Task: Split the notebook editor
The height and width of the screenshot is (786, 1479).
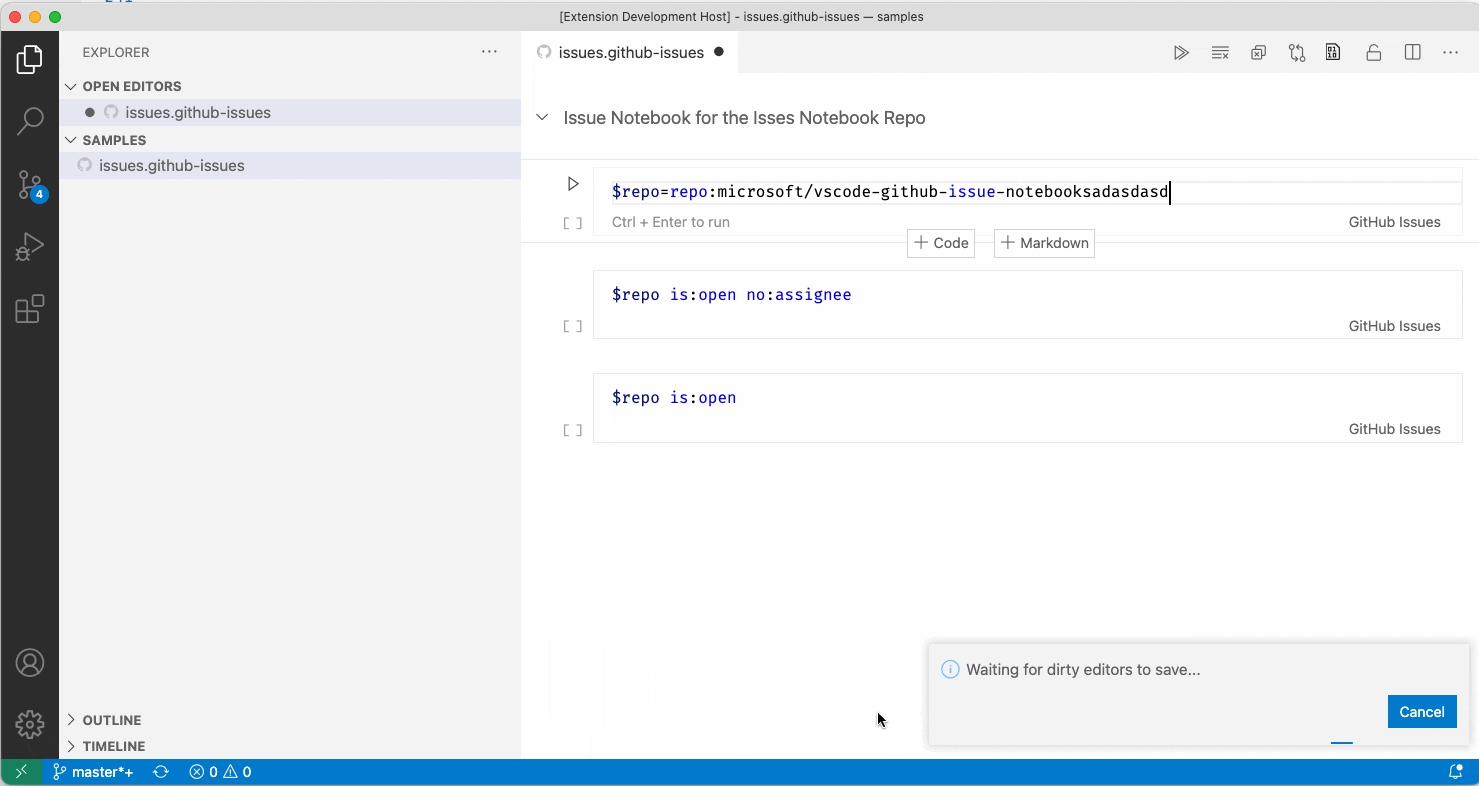Action: click(x=1412, y=52)
